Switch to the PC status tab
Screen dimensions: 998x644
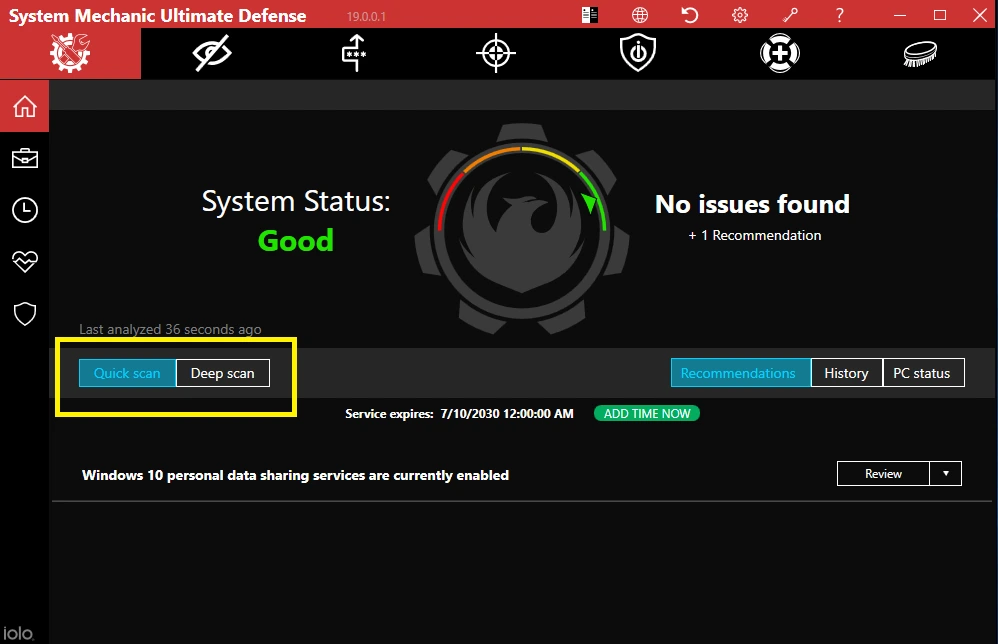[x=923, y=373]
